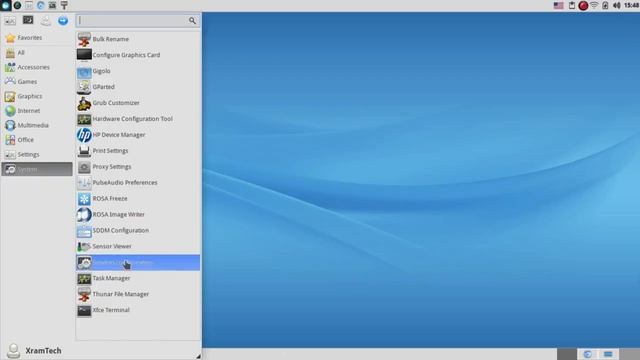Open the Office category
640x360 pixels.
pos(37,140)
